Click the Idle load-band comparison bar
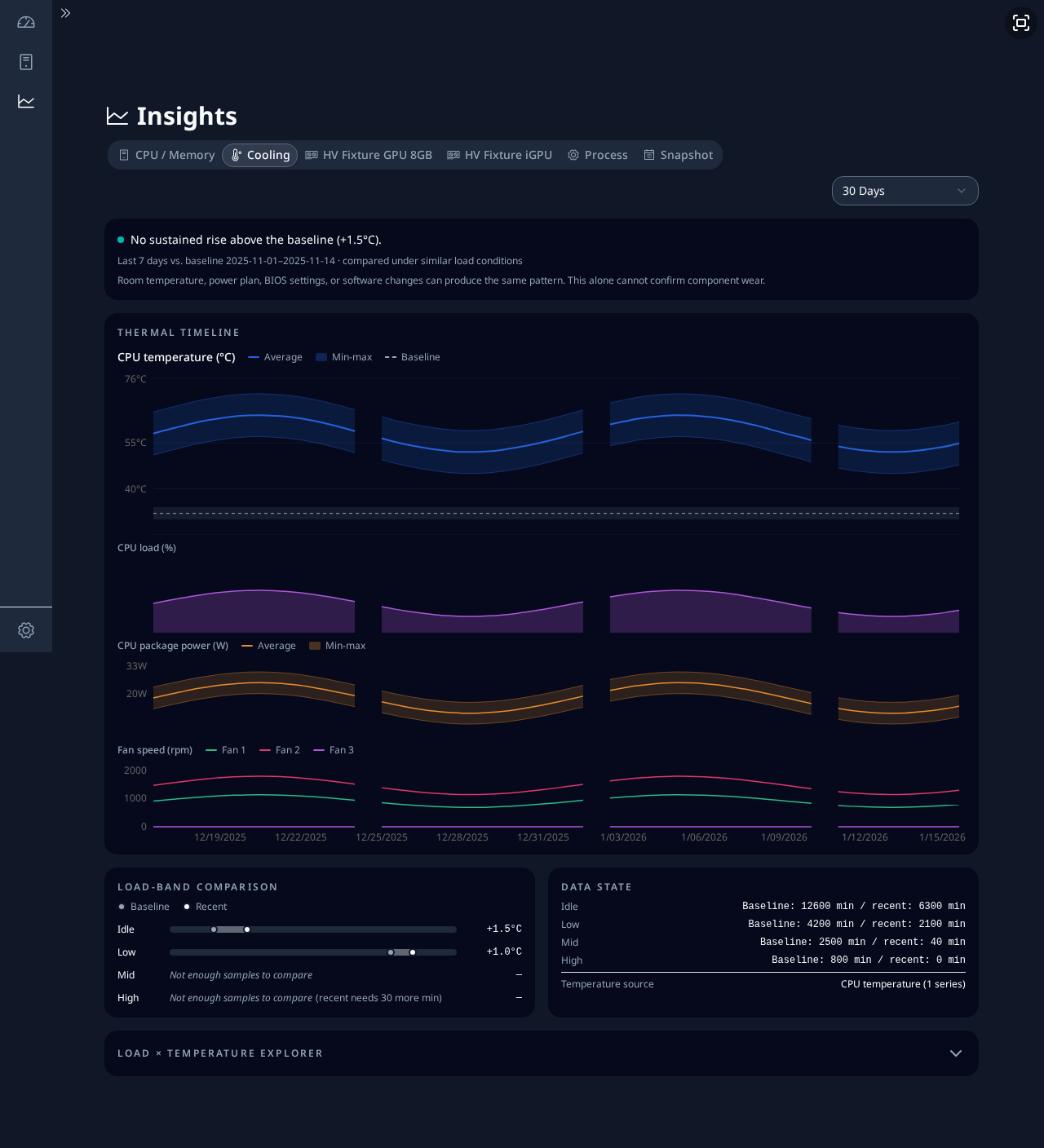 click(x=313, y=929)
